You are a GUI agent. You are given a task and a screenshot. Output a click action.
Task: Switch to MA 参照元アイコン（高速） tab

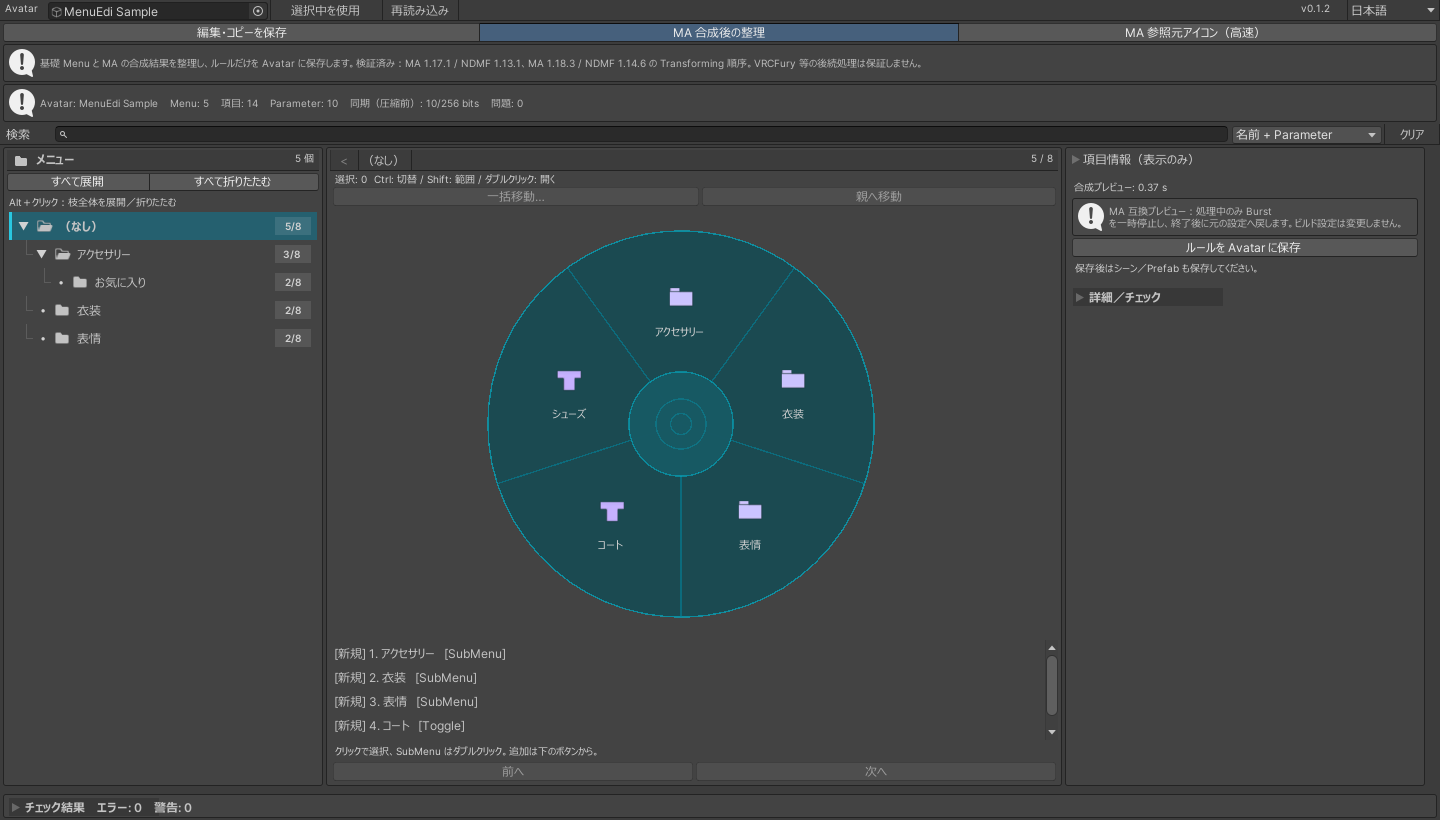click(1197, 32)
